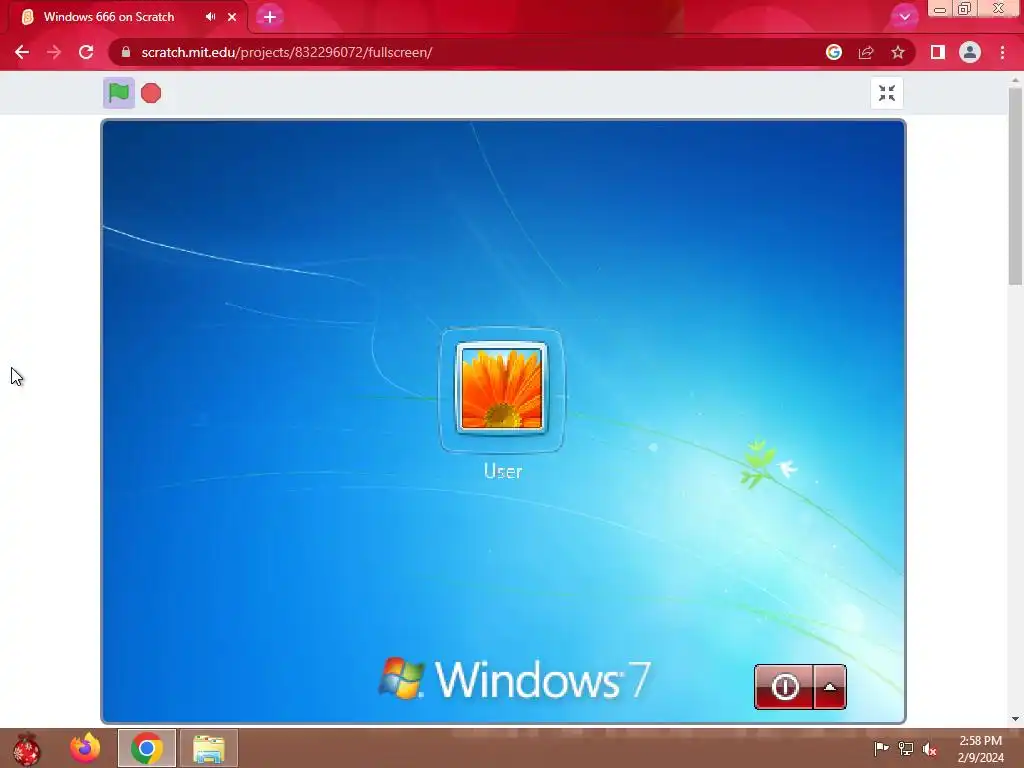Bookmark this page with the star icon
The height and width of the screenshot is (768, 1024).
pos(898,52)
